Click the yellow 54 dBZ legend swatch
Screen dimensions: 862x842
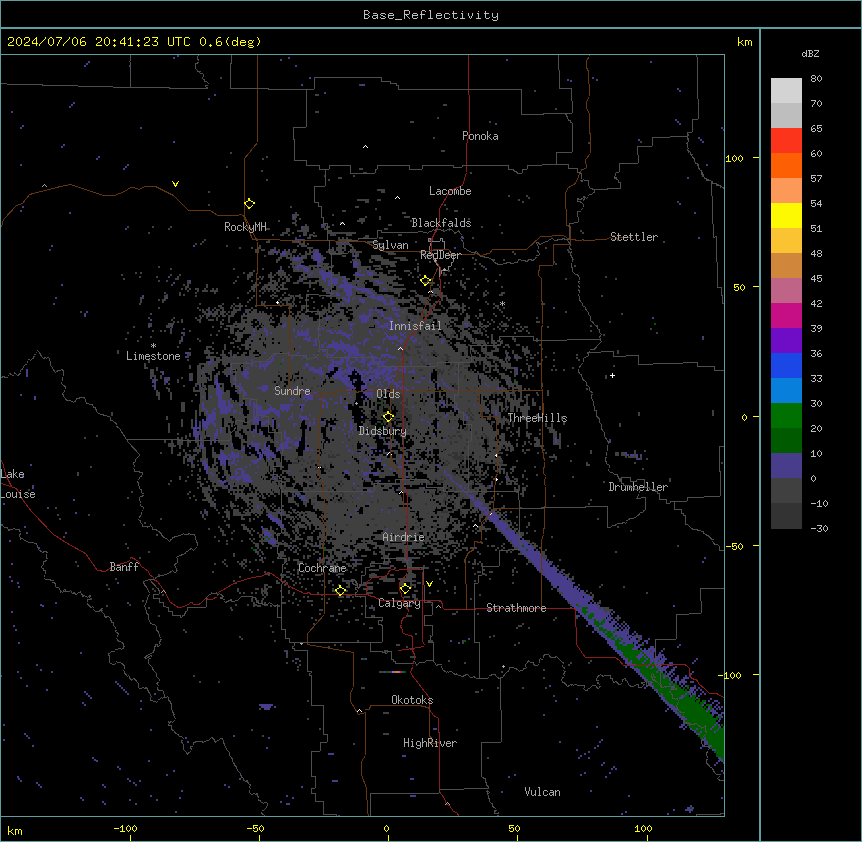point(786,215)
